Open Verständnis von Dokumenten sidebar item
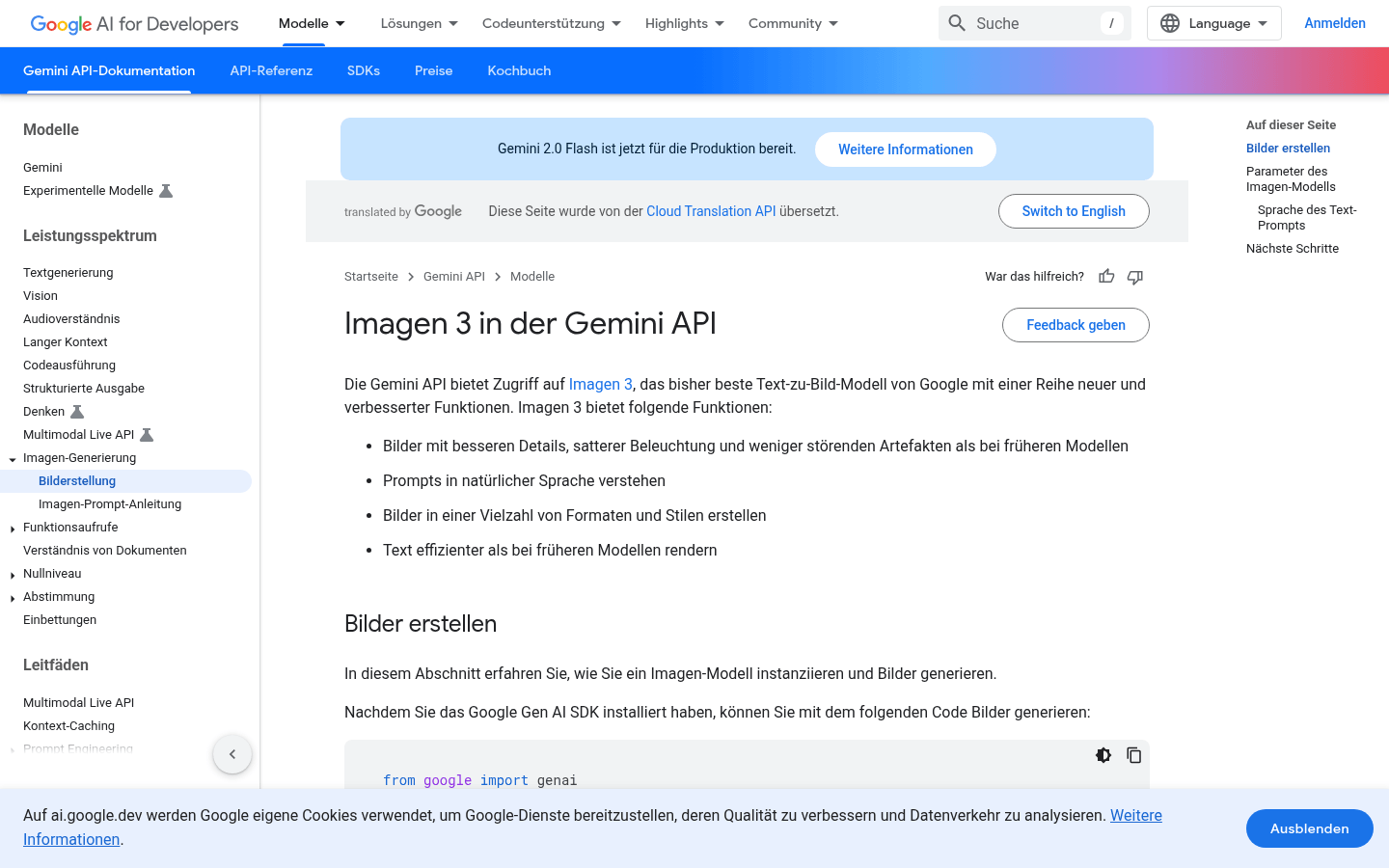The width and height of the screenshot is (1389, 868). (x=105, y=551)
